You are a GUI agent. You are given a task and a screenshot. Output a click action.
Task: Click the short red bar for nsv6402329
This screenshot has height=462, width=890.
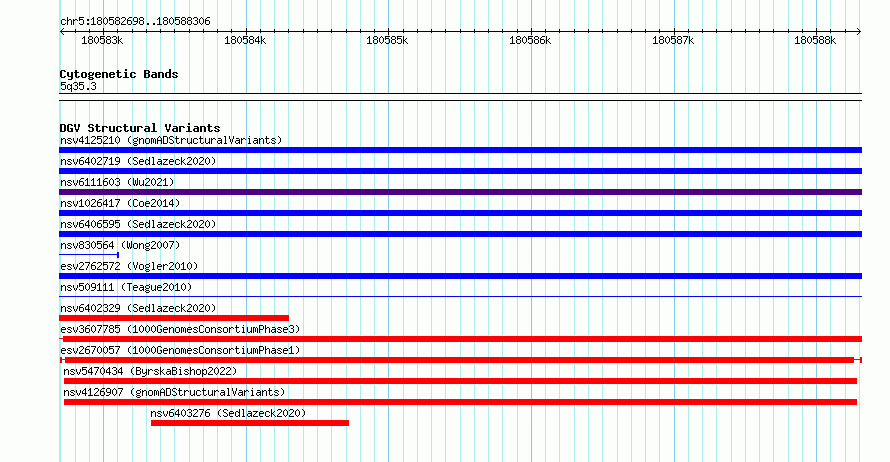(174, 318)
